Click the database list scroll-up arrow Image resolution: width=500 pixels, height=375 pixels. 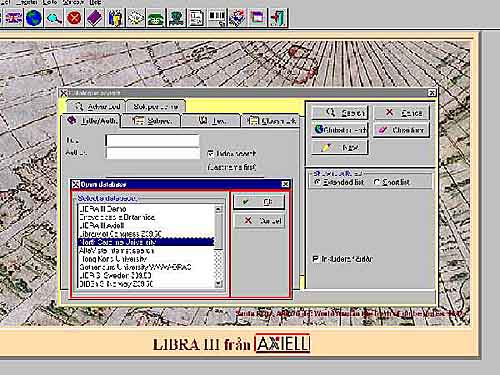point(218,209)
